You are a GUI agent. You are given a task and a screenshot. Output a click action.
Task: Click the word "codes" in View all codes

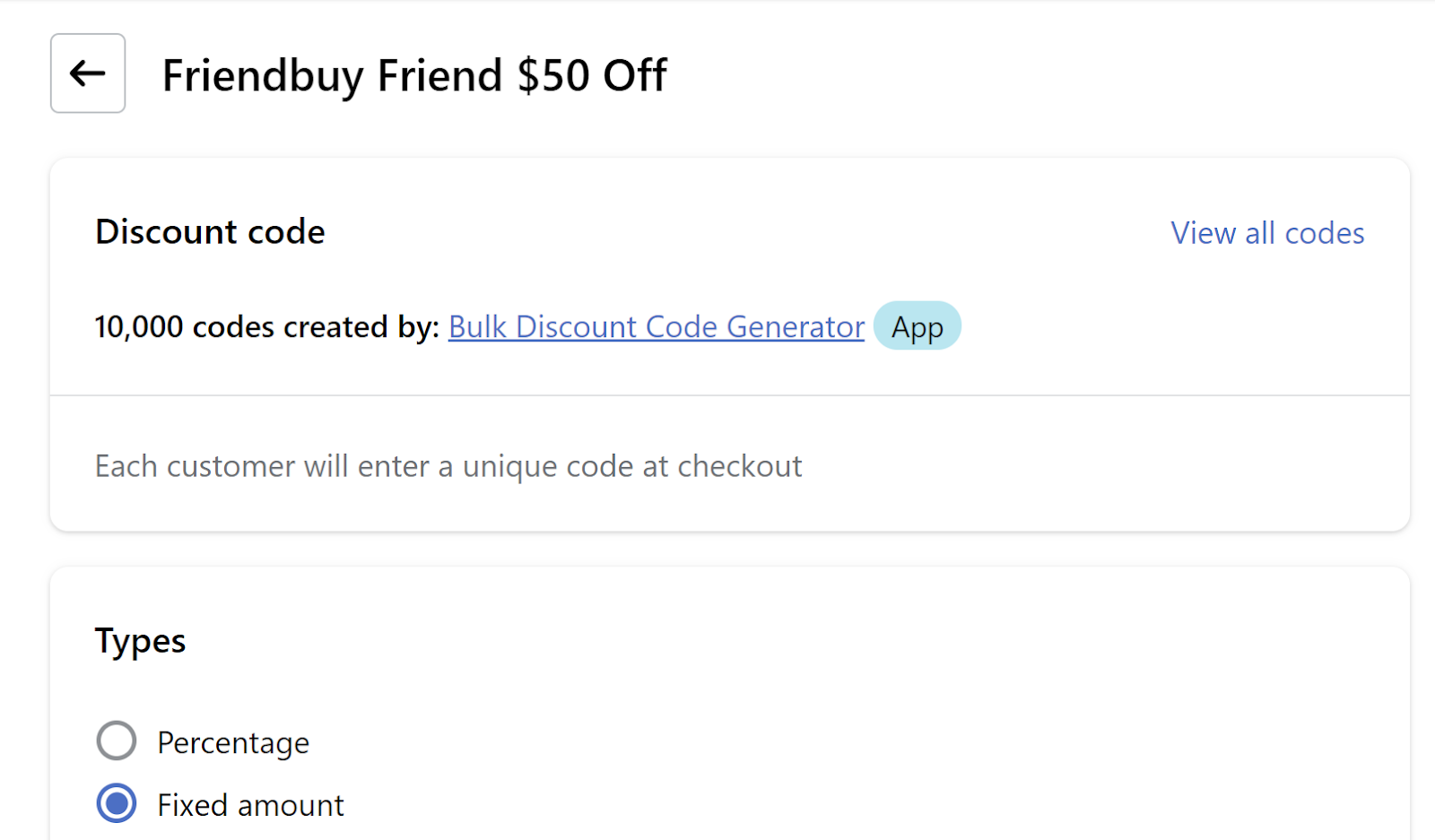pos(1324,233)
